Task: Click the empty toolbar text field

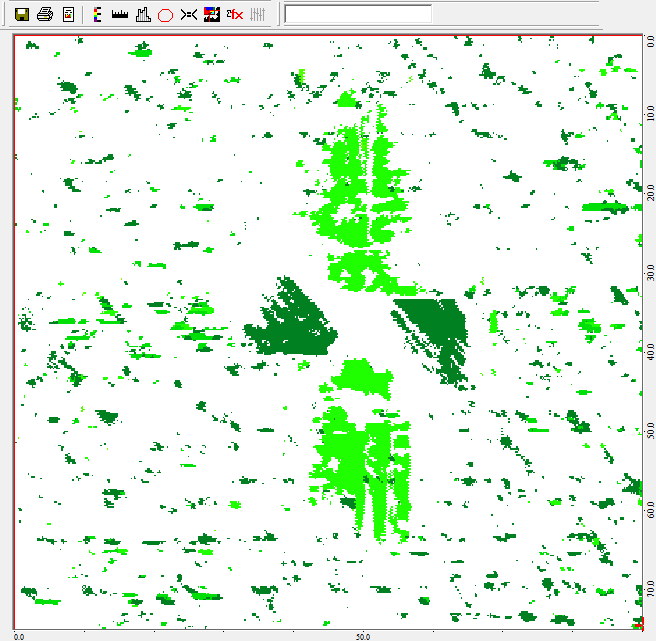Action: click(x=358, y=14)
